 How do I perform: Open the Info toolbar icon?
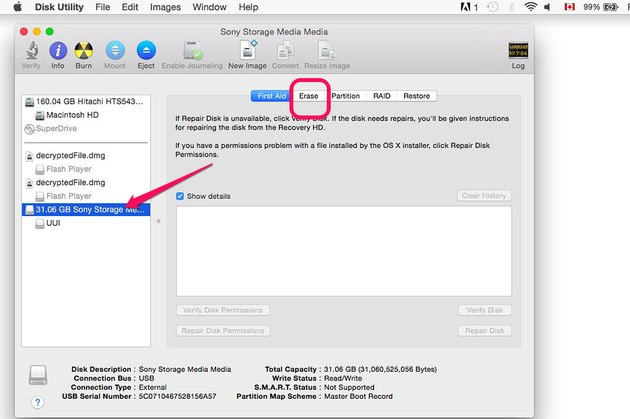58,51
